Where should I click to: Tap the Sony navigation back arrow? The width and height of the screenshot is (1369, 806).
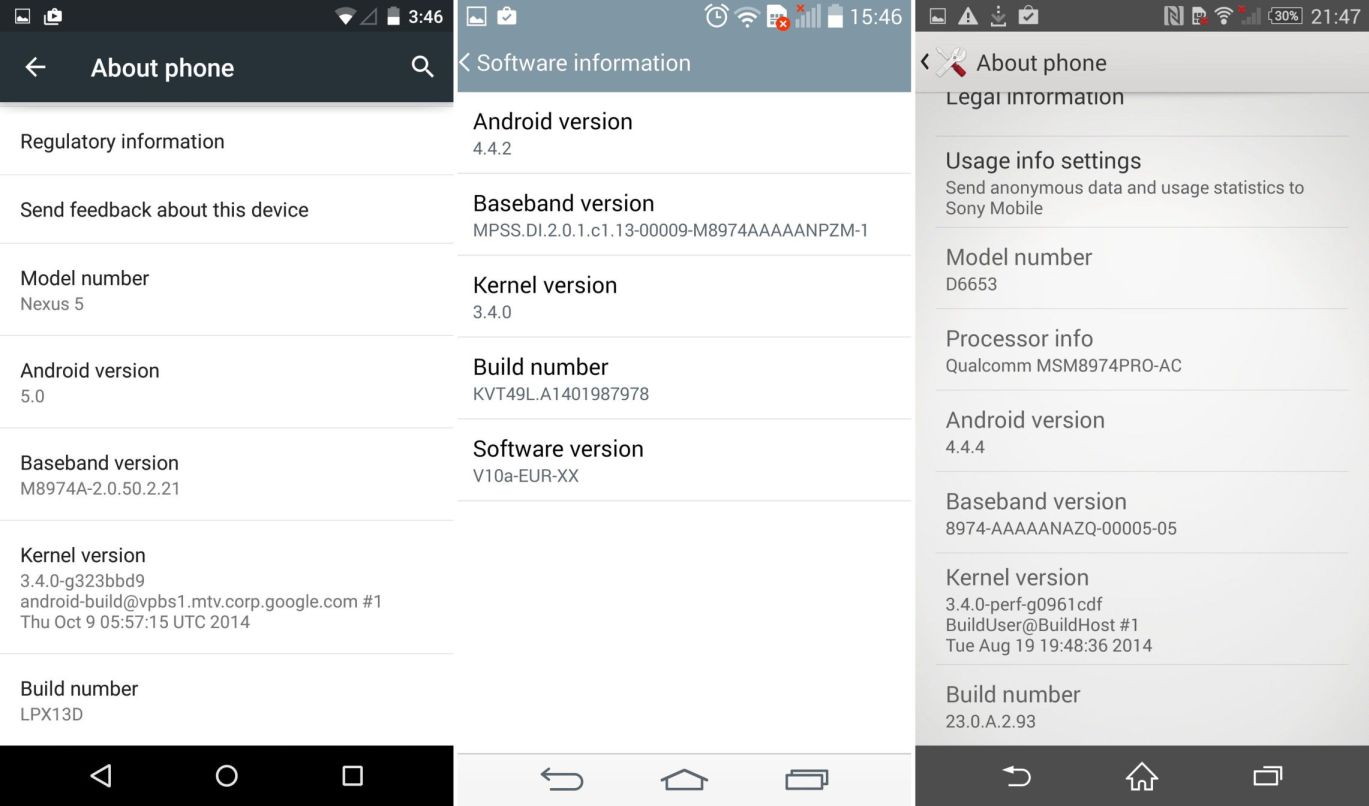[1017, 776]
